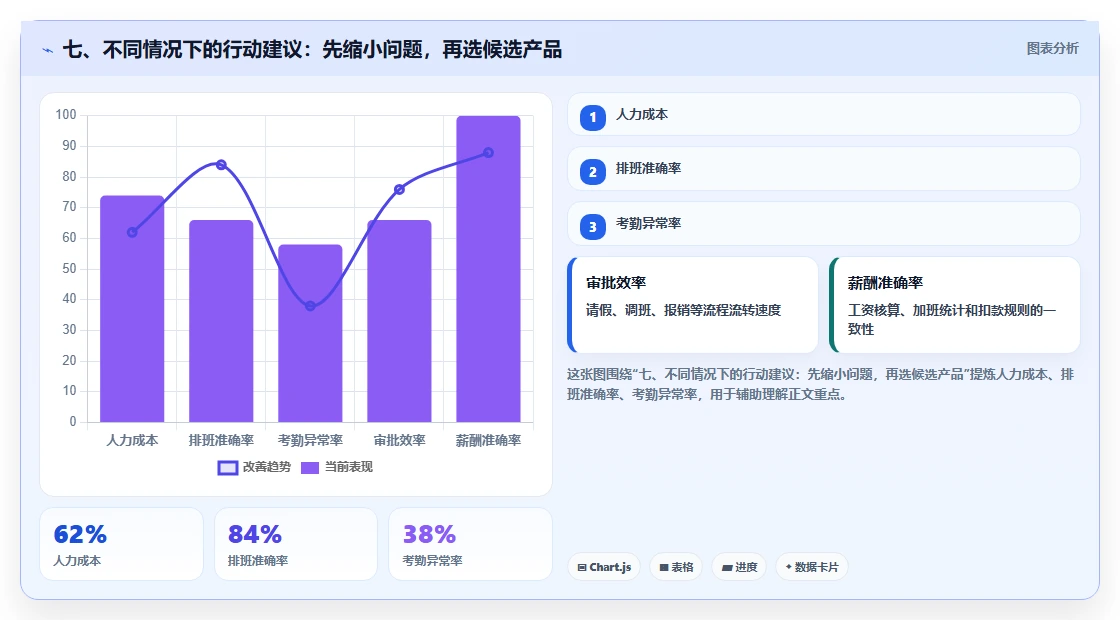Click the 当前表现 legend label
The height and width of the screenshot is (620, 1120).
pyautogui.click(x=349, y=467)
